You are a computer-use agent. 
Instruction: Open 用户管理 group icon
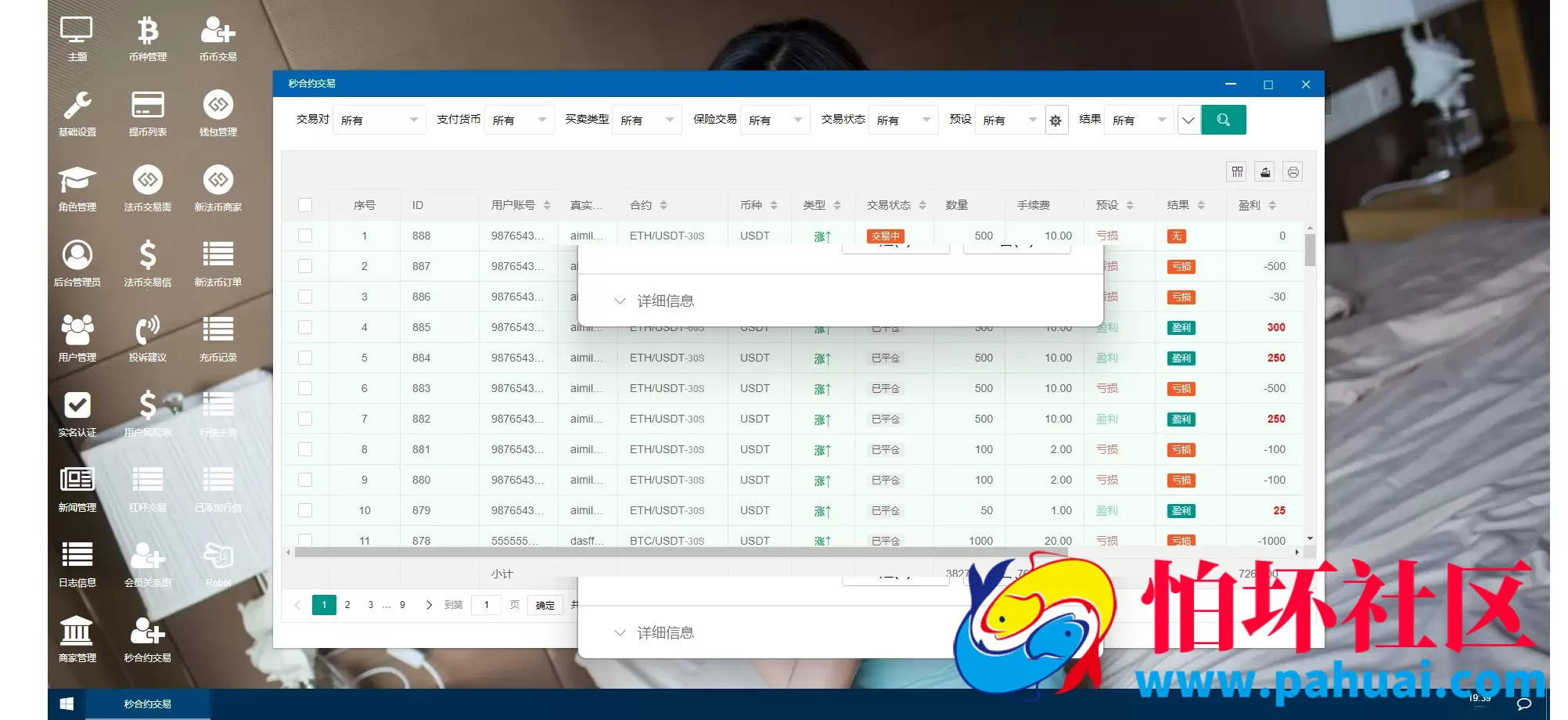click(77, 340)
